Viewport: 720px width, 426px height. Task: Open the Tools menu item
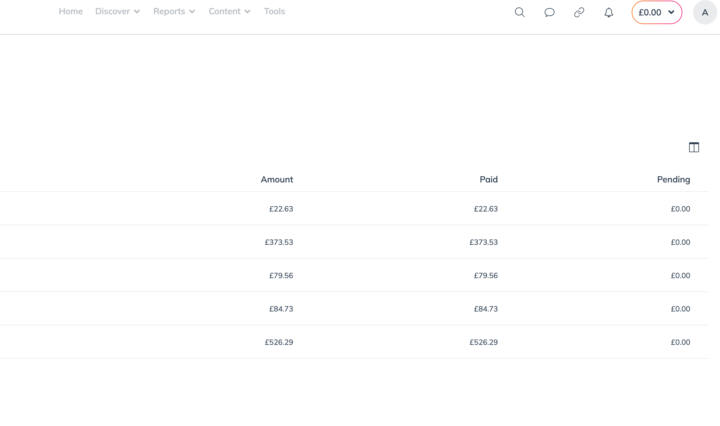(x=274, y=11)
